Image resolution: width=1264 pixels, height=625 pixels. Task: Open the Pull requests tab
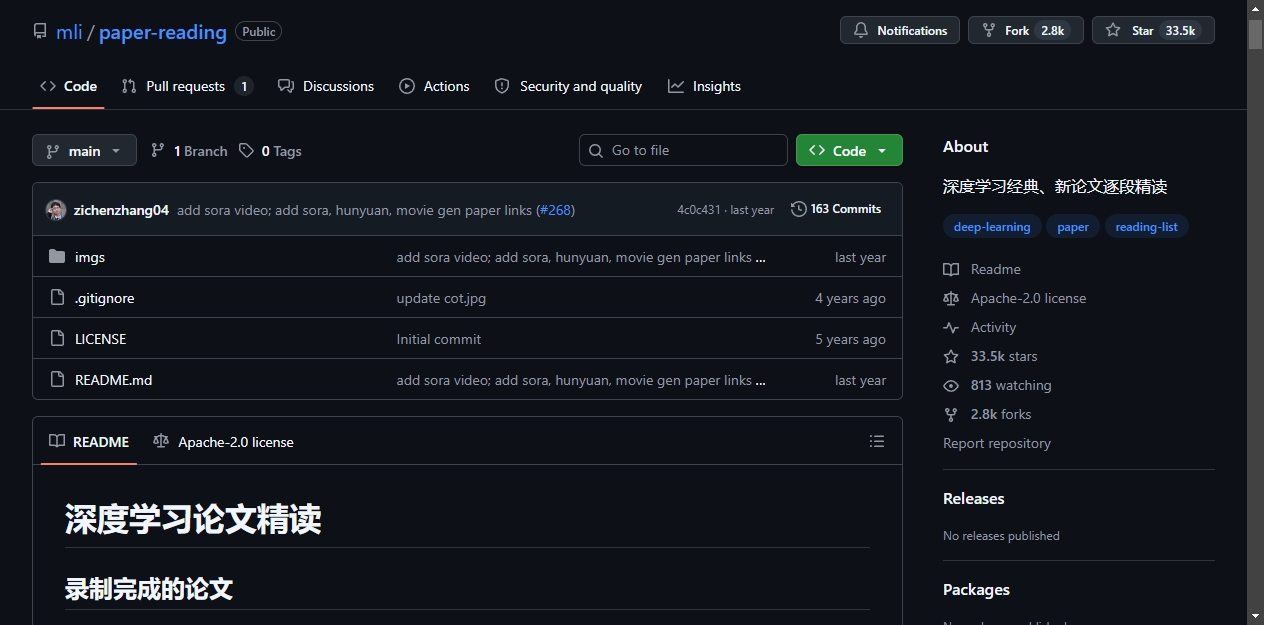[x=186, y=86]
